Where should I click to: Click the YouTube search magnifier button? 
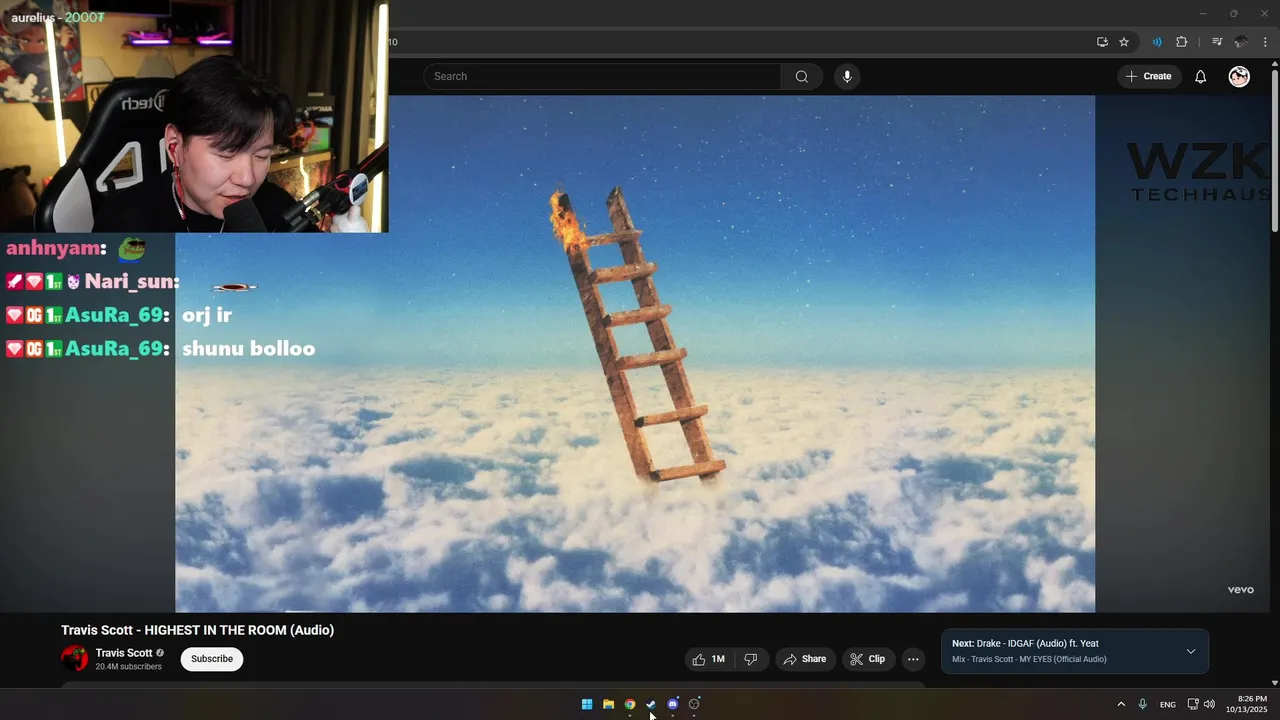[x=802, y=77]
